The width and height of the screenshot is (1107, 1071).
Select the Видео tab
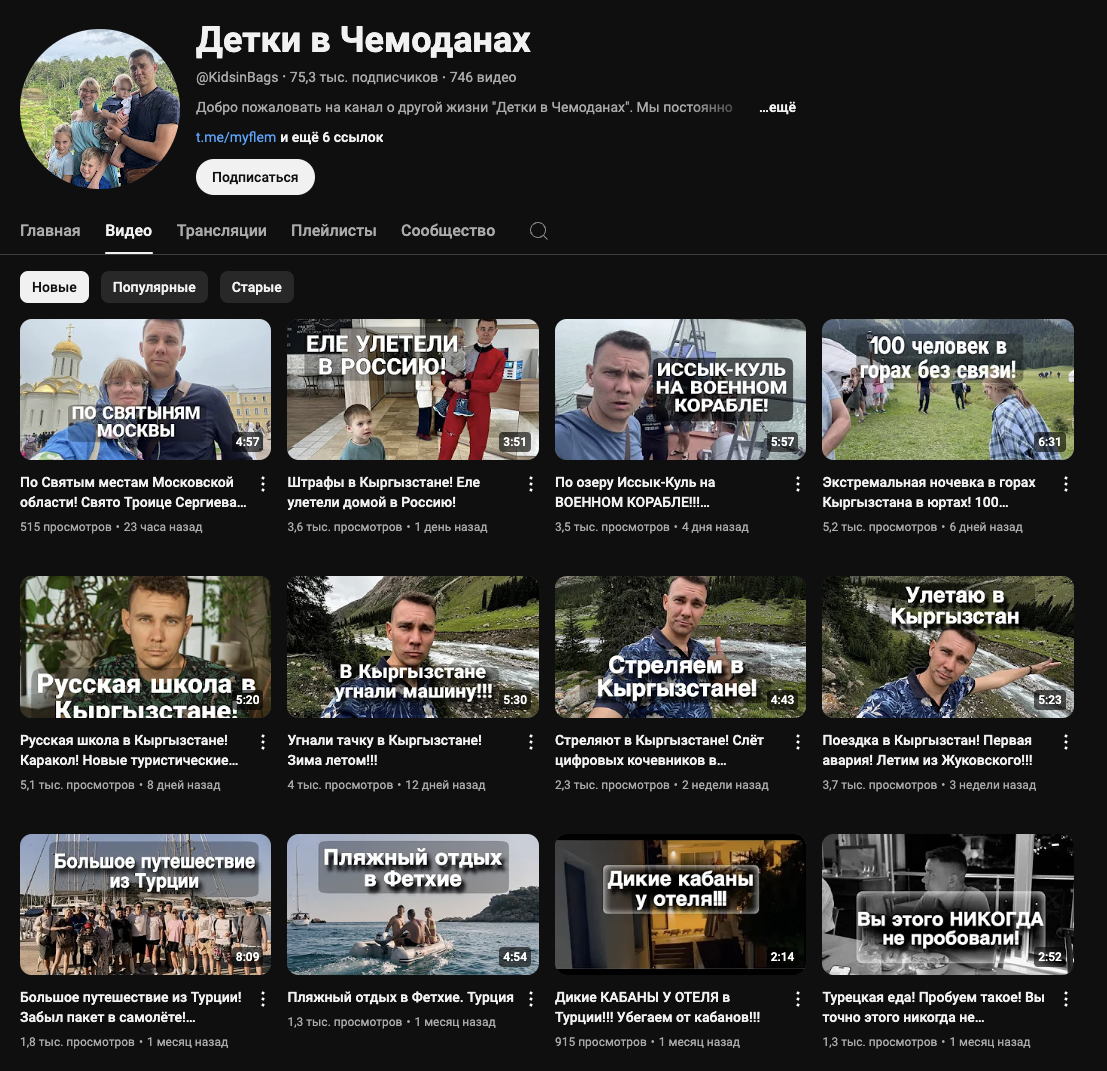(128, 231)
